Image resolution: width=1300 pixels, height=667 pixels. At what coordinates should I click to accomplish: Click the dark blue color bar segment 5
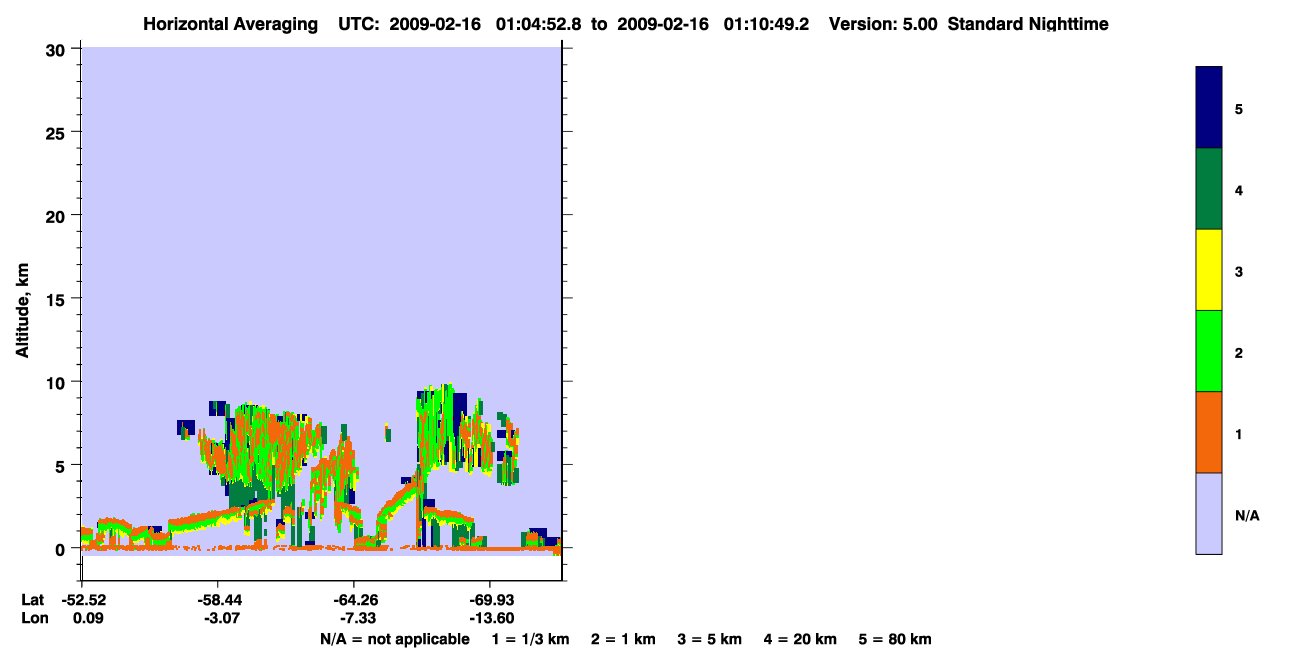1208,107
